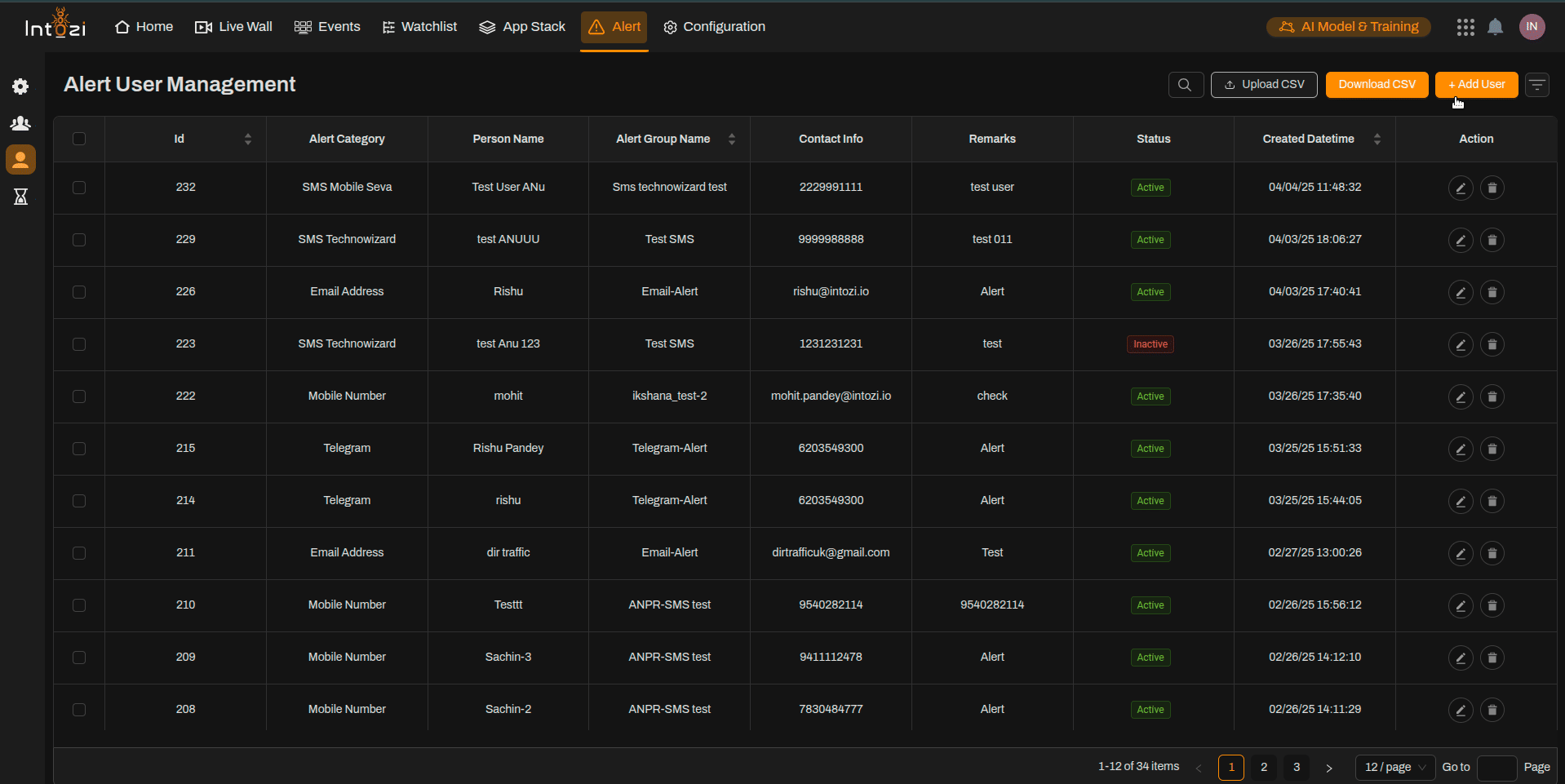Open the notifications bell

tap(1495, 27)
